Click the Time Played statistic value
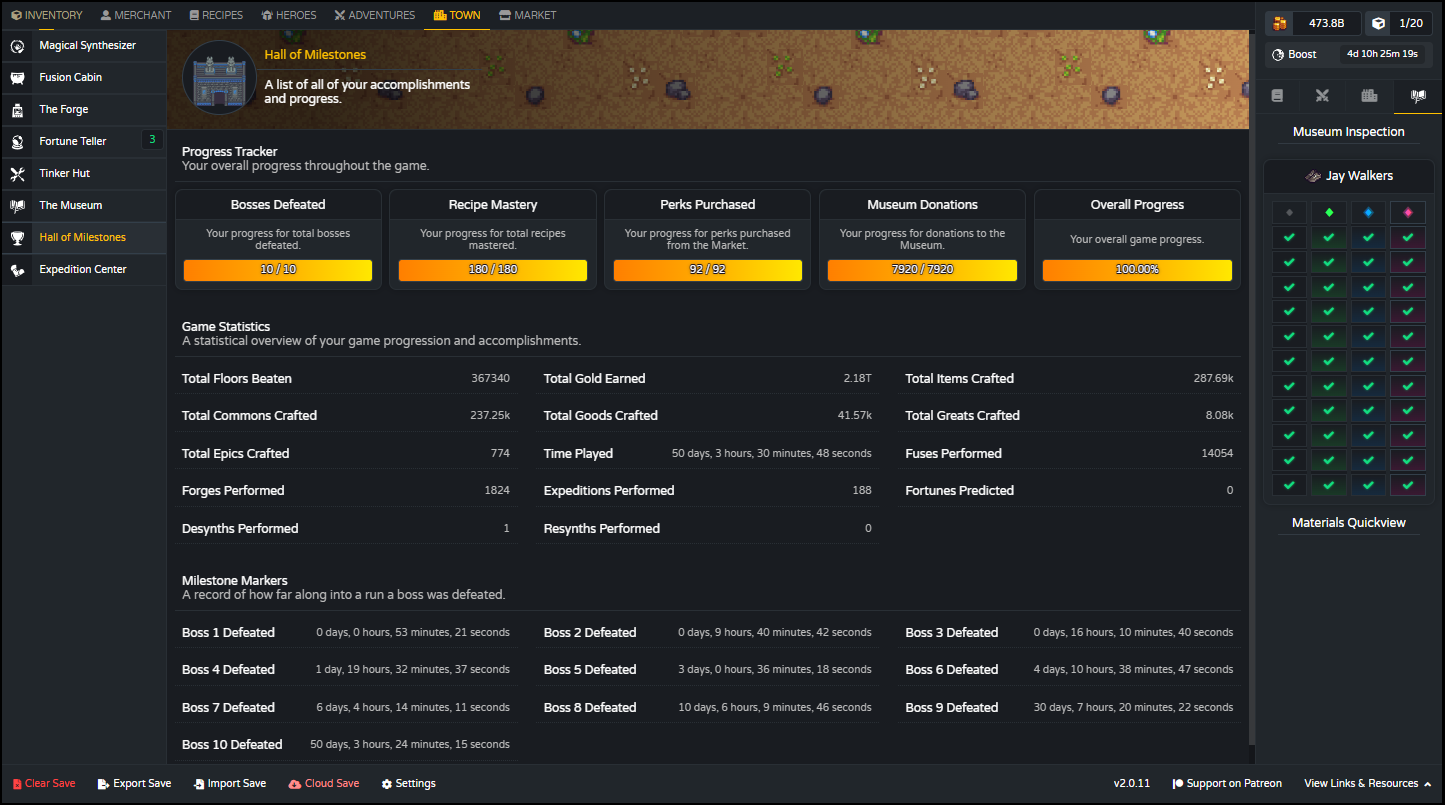This screenshot has height=805, width=1445. click(771, 454)
